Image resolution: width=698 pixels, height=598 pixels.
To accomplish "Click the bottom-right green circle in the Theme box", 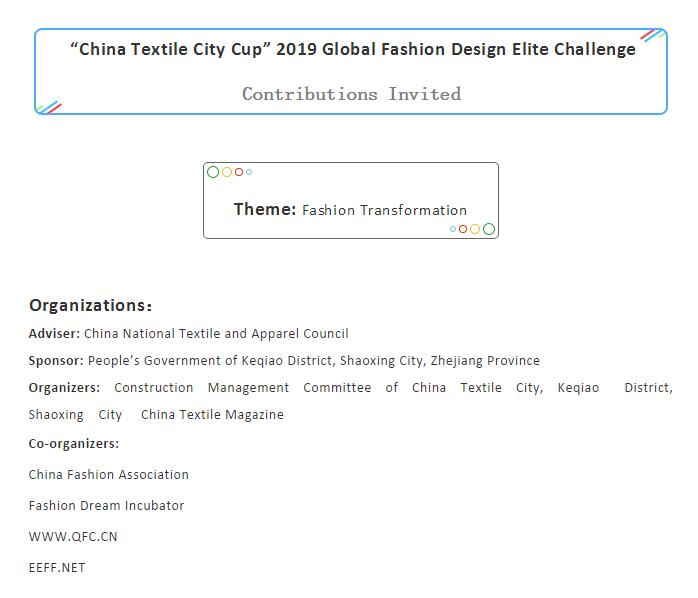I will (x=489, y=229).
